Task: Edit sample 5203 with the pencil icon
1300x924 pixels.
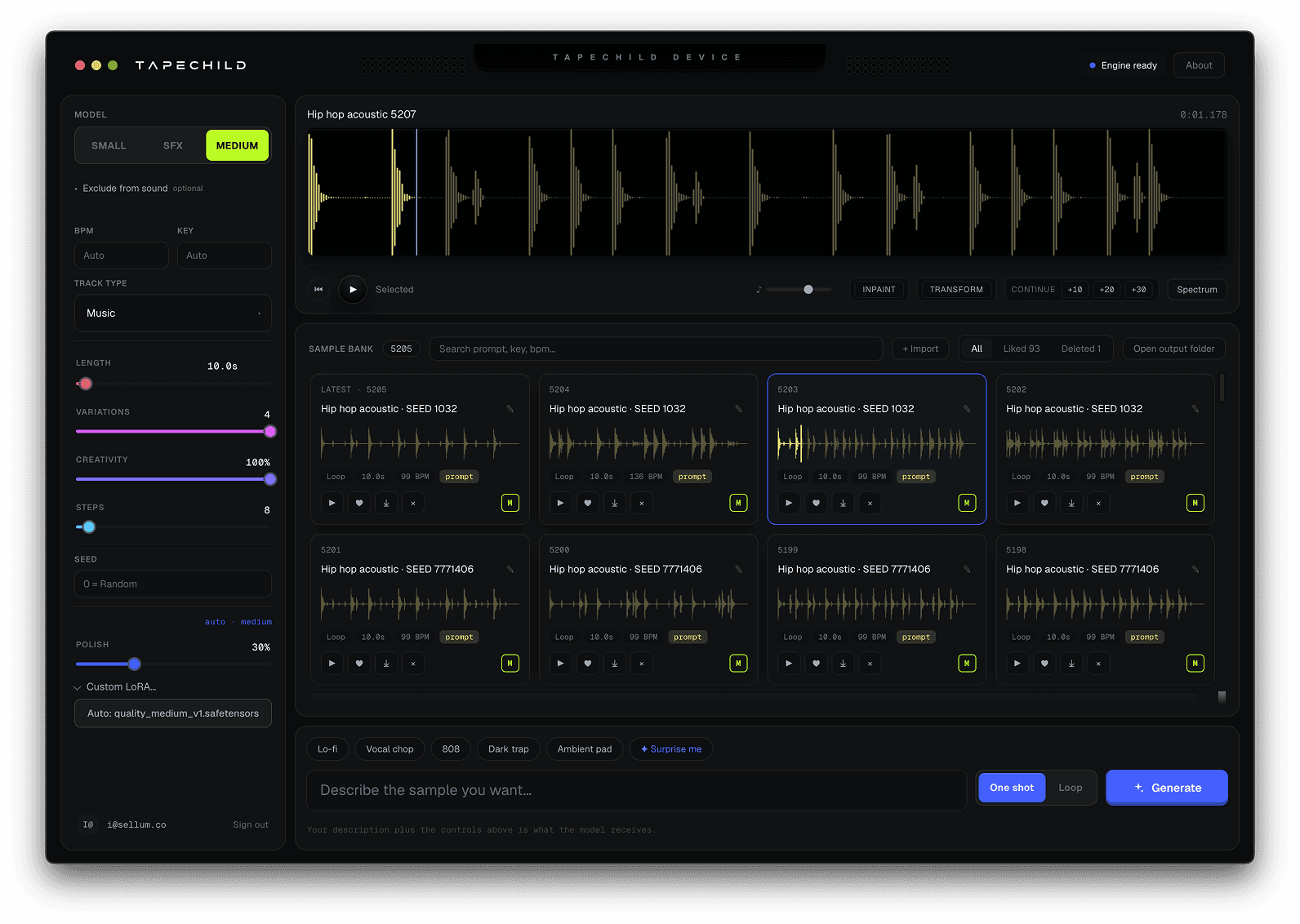Action: (967, 409)
